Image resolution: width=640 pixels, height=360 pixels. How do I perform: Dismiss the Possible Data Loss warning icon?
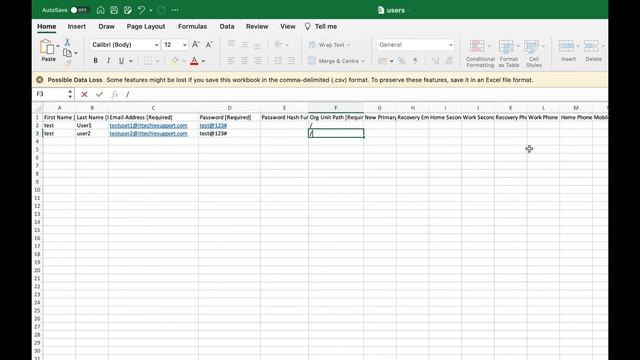pyautogui.click(x=40, y=80)
